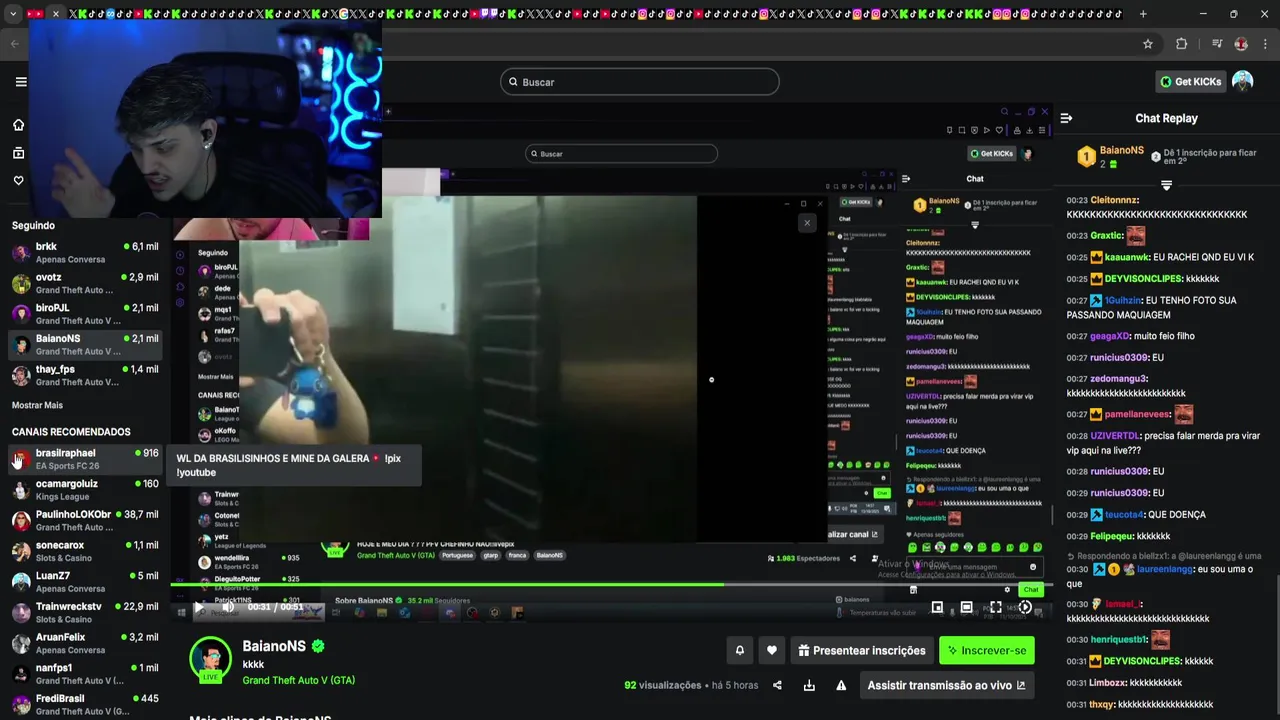Open the Chrome three-dot menu
Viewport: 1280px width, 720px height.
pos(1266,44)
